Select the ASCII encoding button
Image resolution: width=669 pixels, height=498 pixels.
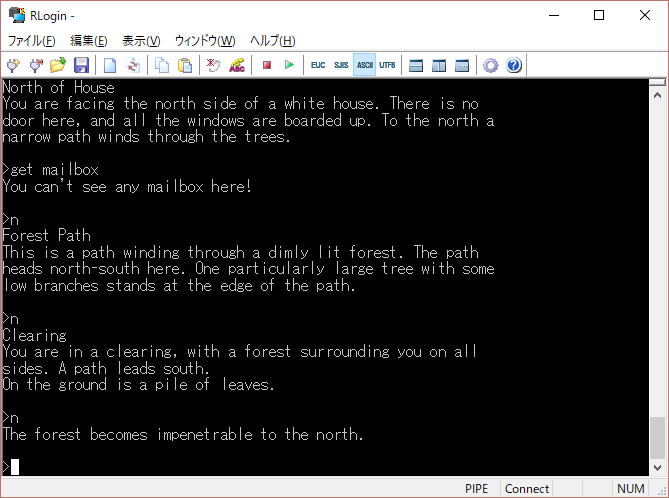click(x=364, y=65)
